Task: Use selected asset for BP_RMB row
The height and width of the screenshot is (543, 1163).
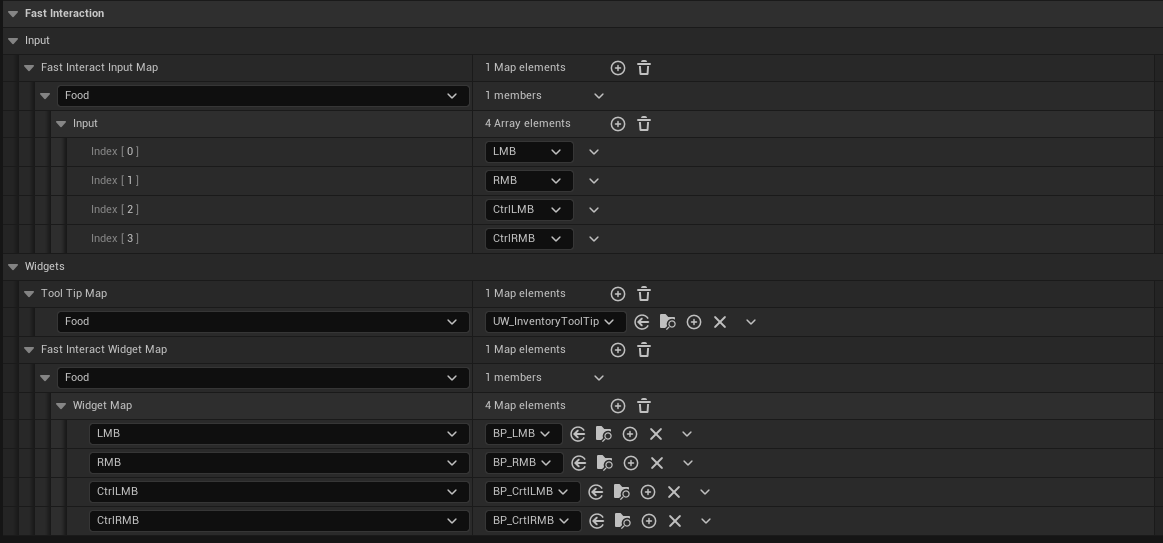Action: [579, 463]
